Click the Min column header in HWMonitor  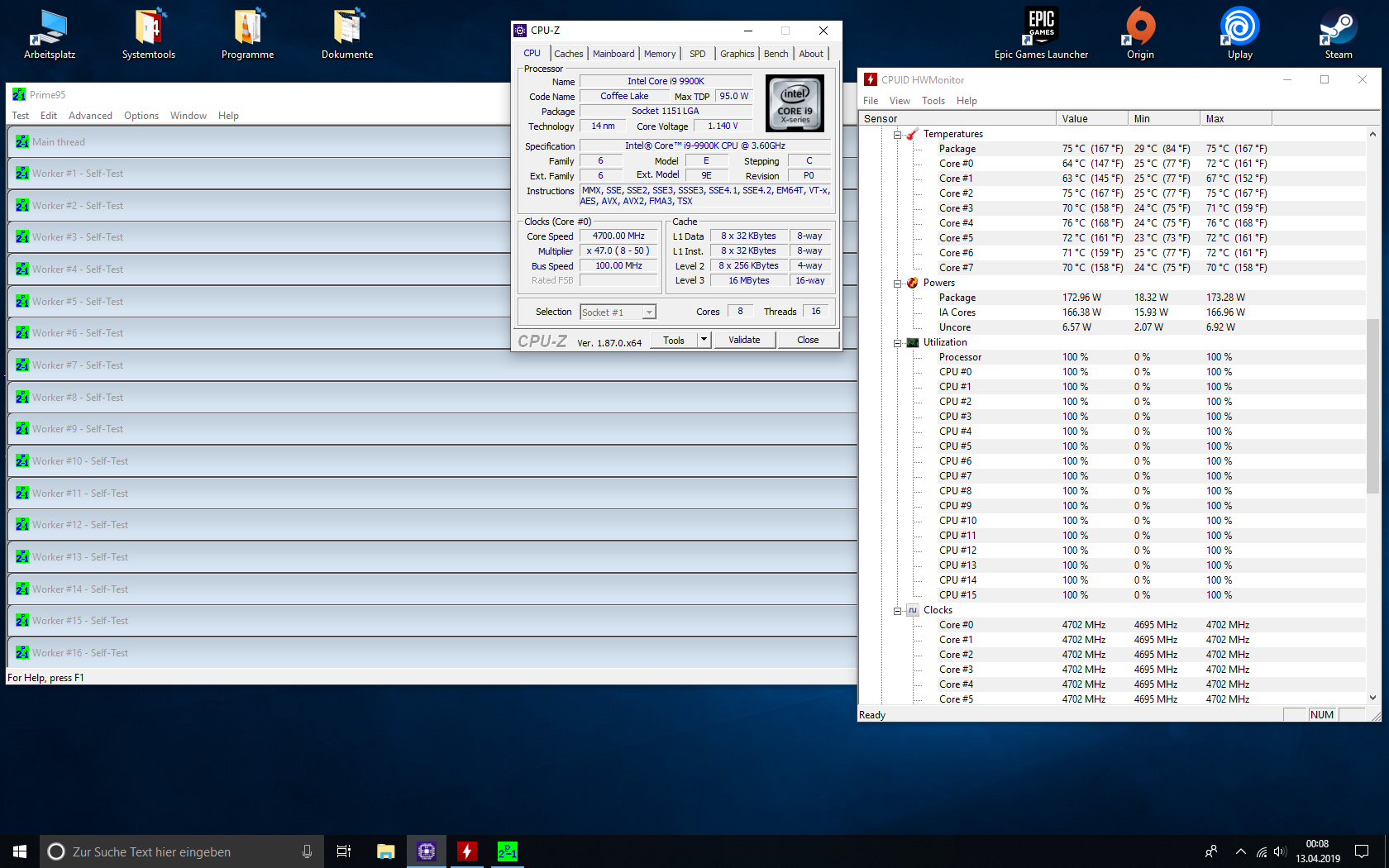pos(1164,118)
